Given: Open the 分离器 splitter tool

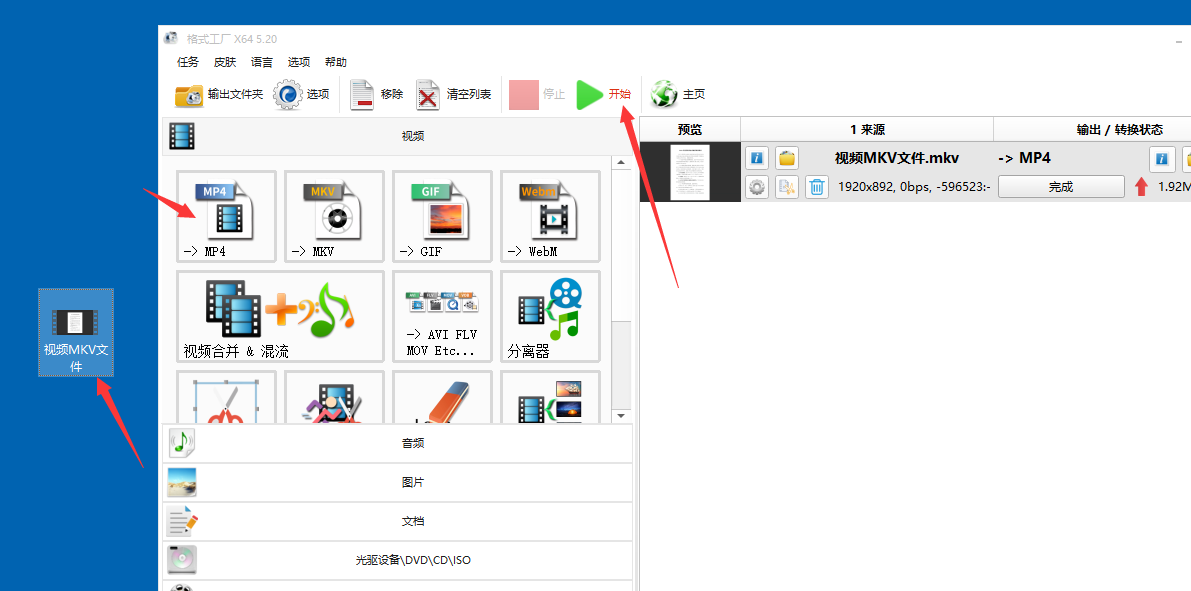Looking at the screenshot, I should [x=550, y=316].
